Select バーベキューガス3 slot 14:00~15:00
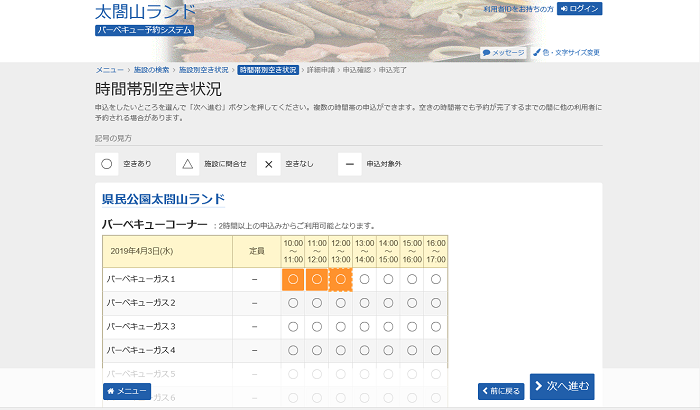Screen dimensions: 700x410 (x=388, y=327)
